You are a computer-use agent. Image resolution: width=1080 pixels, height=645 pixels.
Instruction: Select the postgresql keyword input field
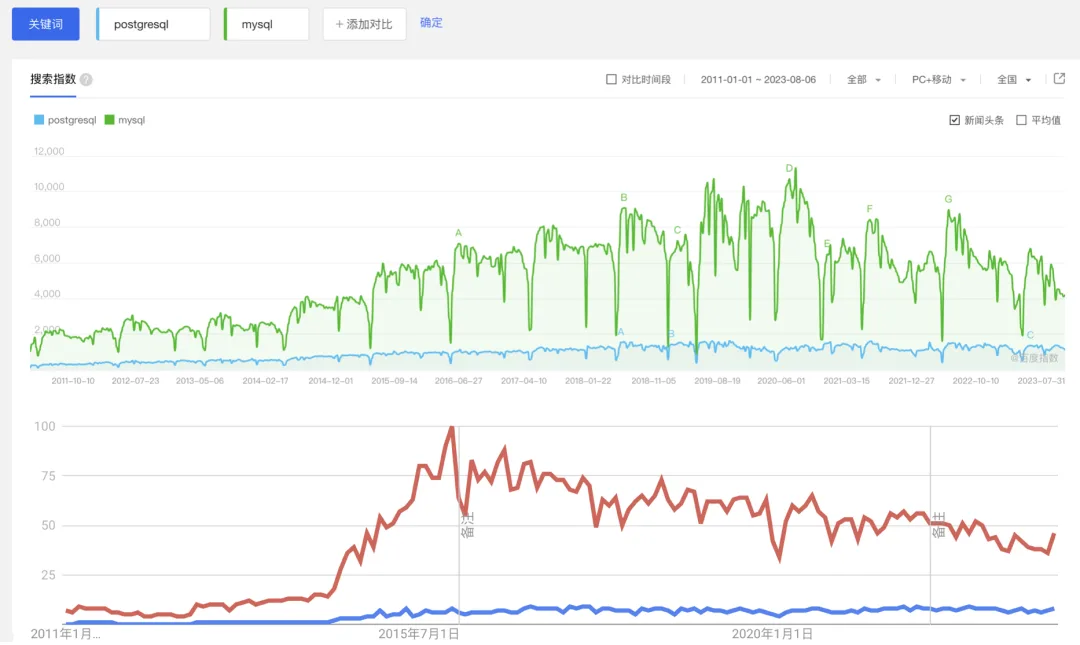pos(154,24)
